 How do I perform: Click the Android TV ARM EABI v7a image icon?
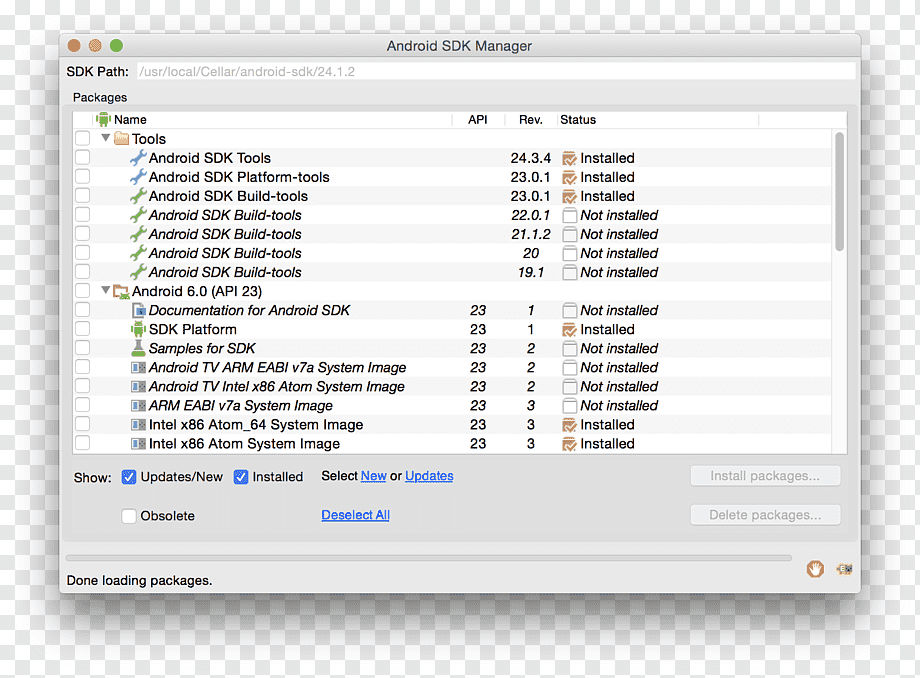(138, 368)
